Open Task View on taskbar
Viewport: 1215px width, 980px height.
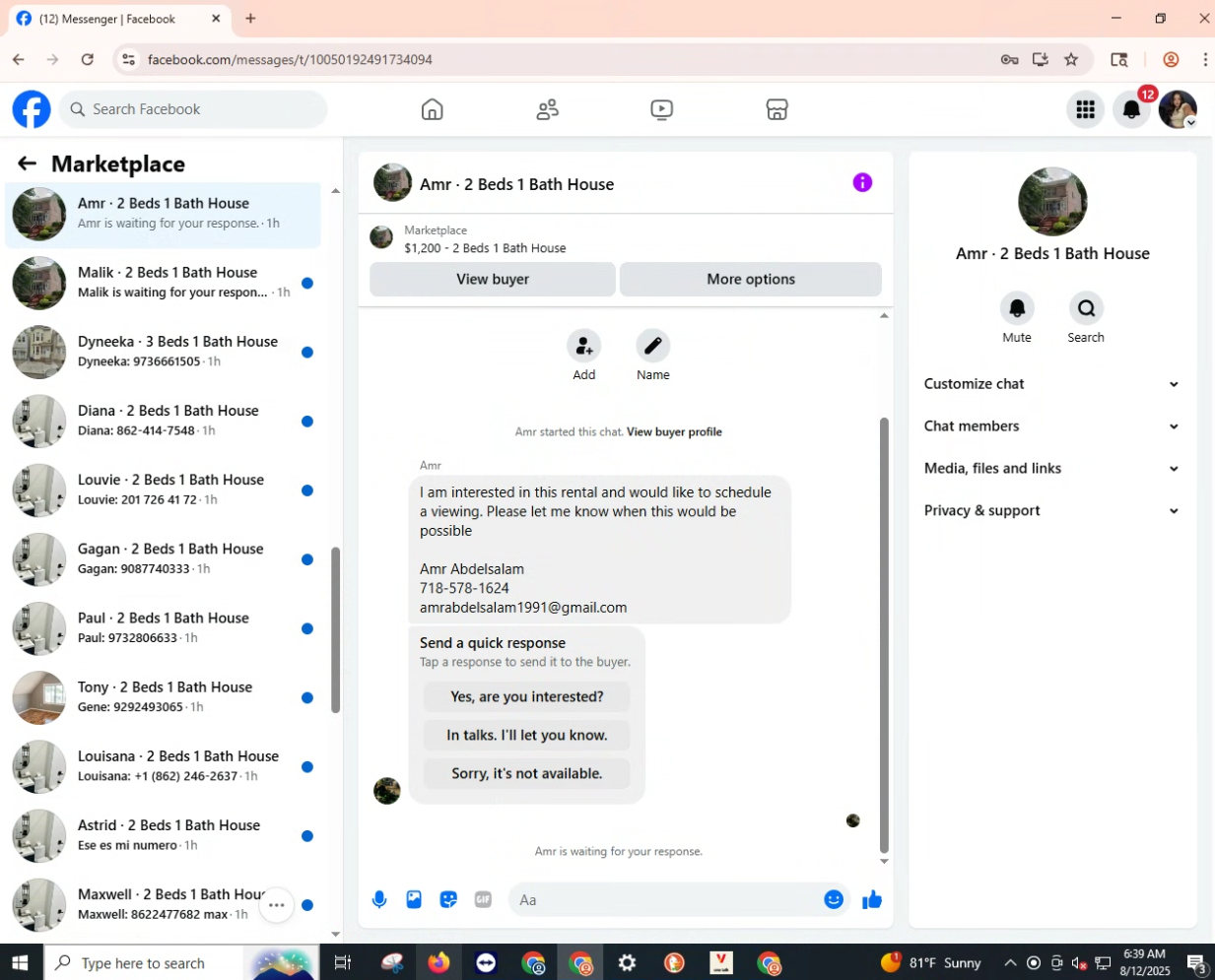(343, 962)
